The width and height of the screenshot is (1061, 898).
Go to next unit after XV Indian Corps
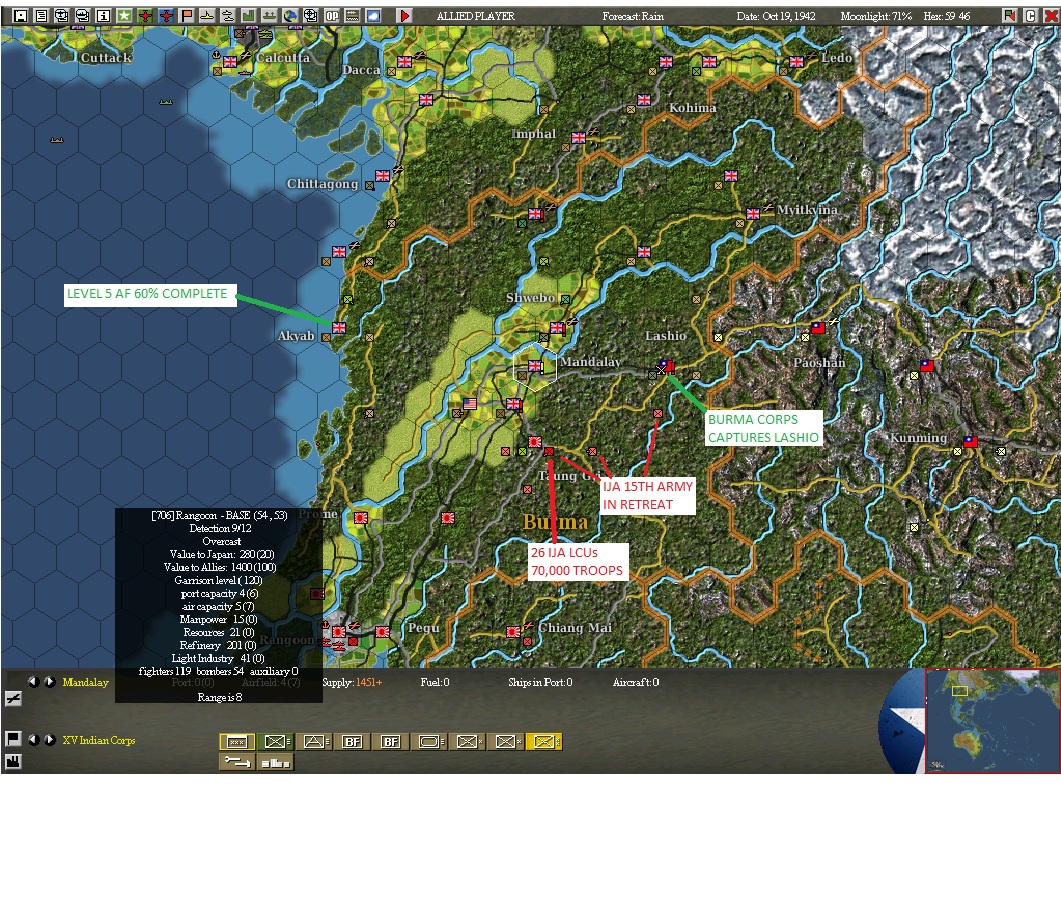[50, 740]
